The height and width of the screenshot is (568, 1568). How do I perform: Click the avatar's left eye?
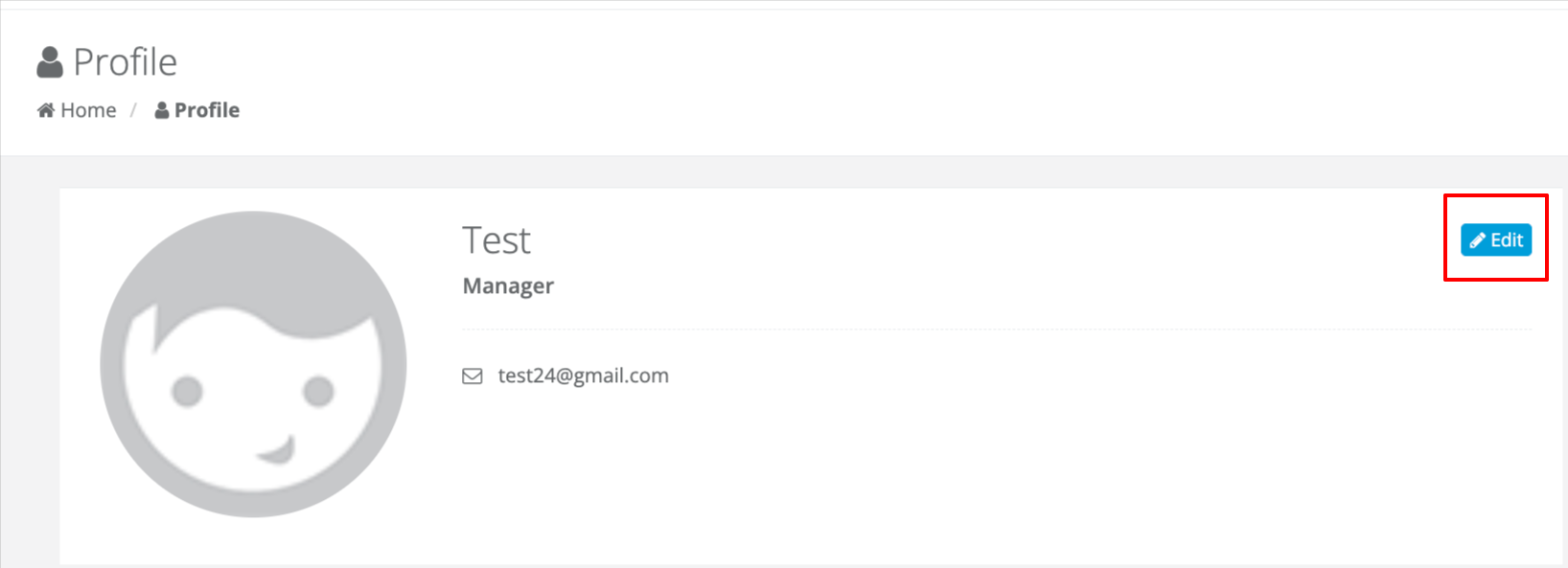coord(187,392)
